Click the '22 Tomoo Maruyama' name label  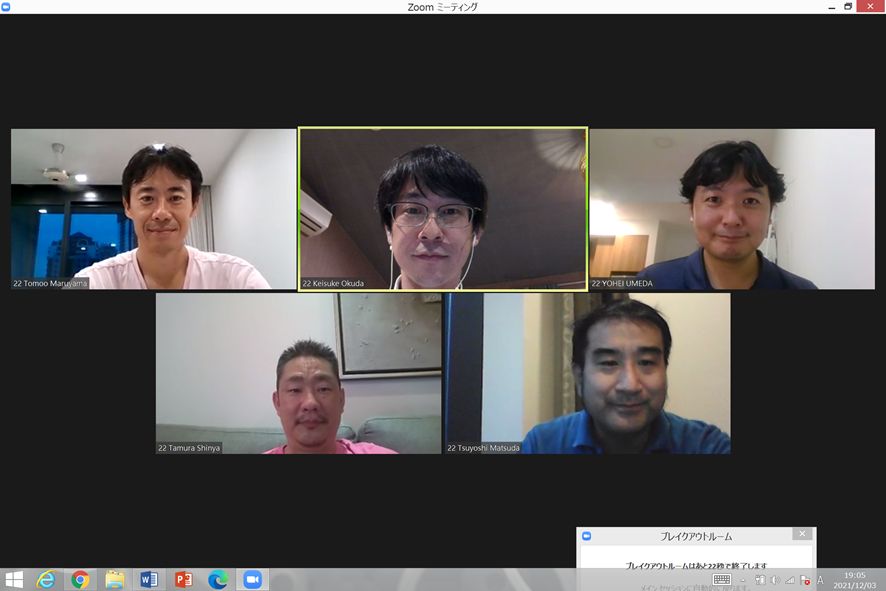50,284
